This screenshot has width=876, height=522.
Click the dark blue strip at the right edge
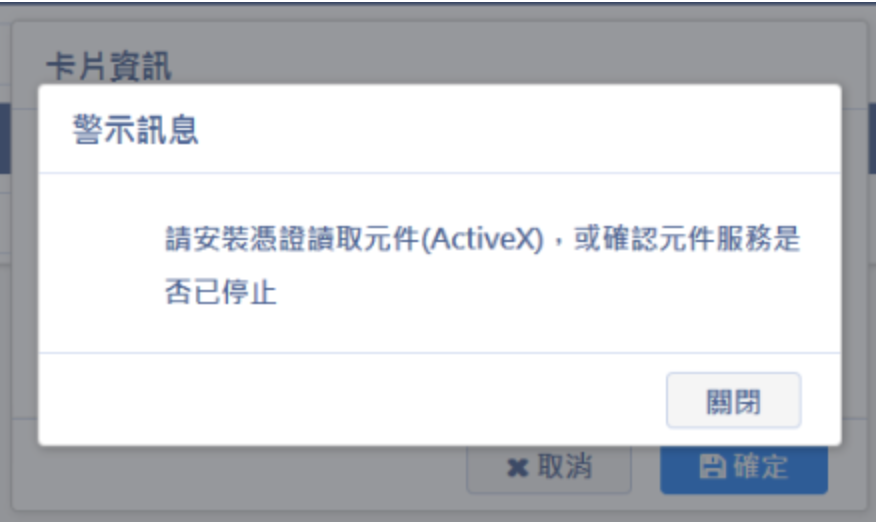tap(872, 139)
